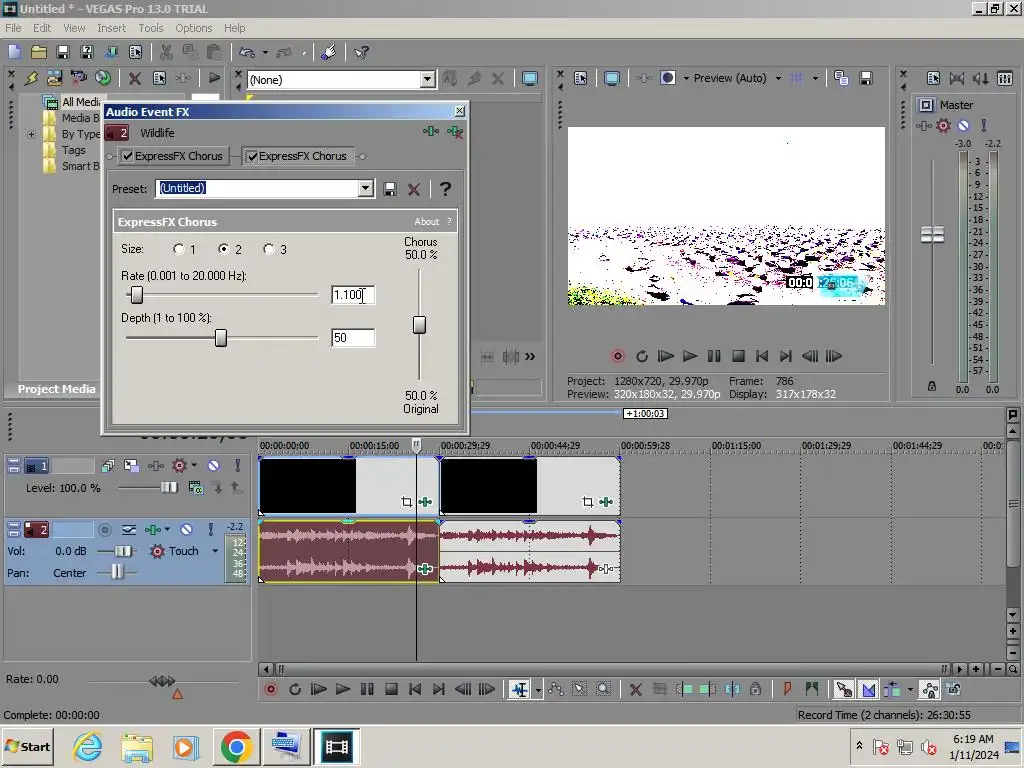Launch Google Chrome from taskbar
The width and height of the screenshot is (1024, 768).
(236, 746)
